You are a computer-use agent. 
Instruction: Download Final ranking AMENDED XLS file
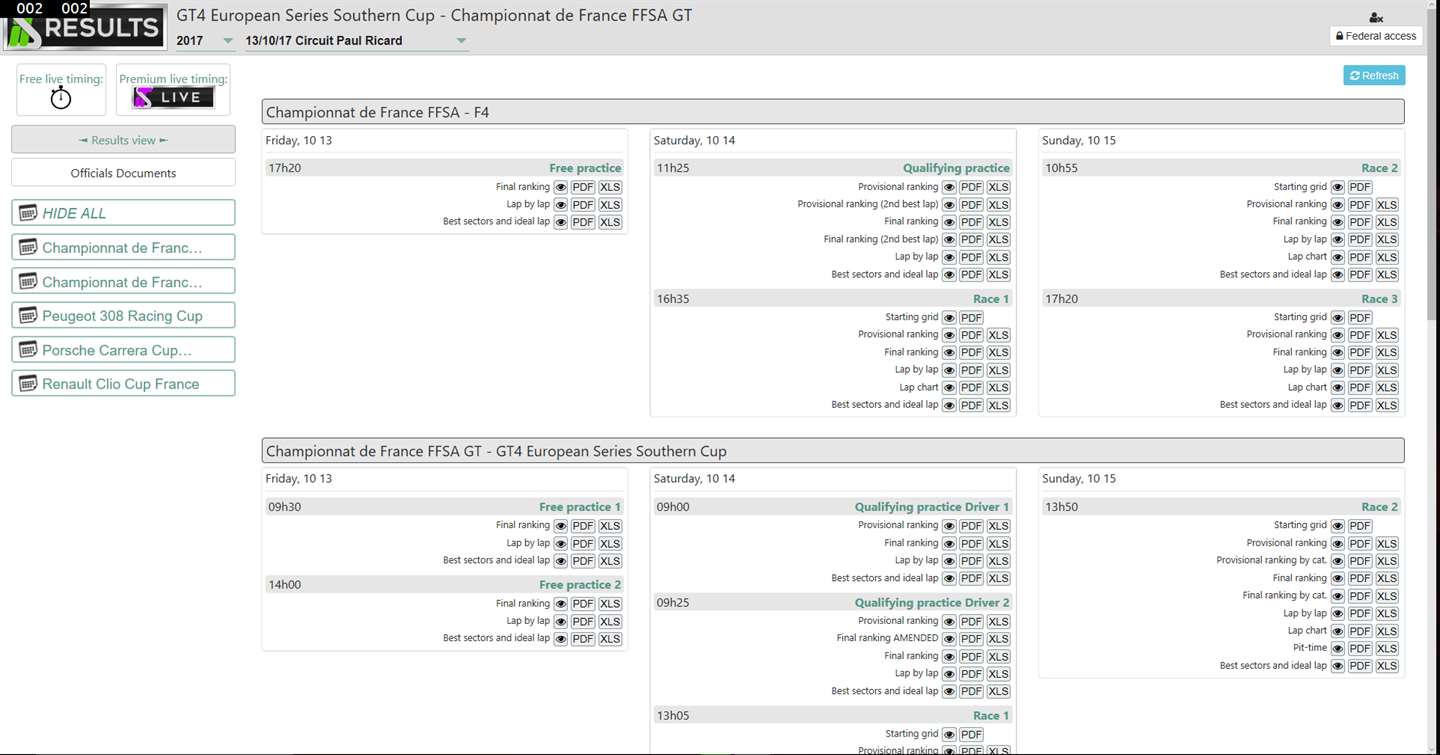point(998,639)
